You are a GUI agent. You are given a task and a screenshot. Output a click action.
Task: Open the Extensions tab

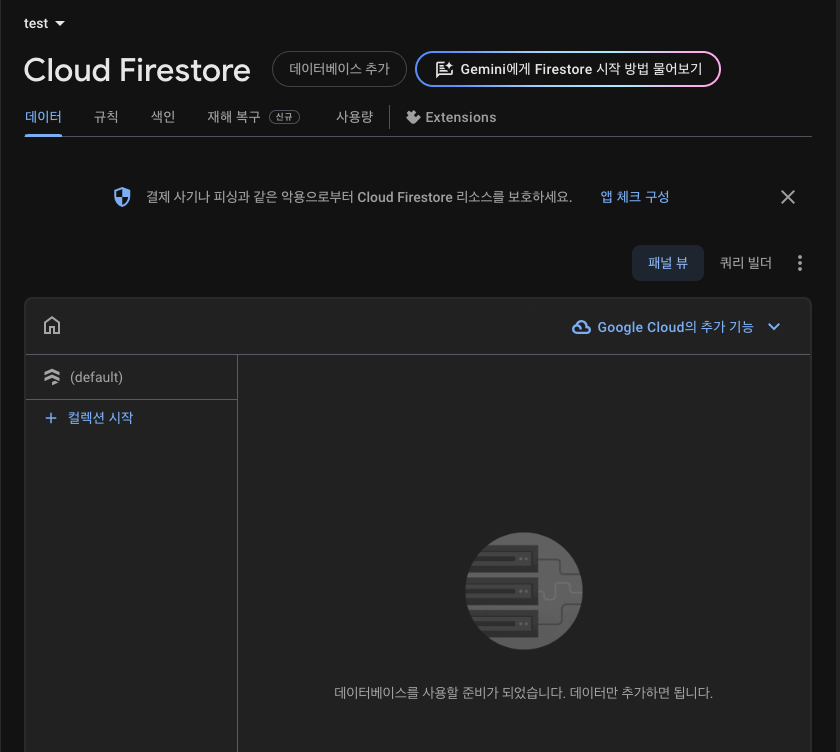click(x=451, y=117)
